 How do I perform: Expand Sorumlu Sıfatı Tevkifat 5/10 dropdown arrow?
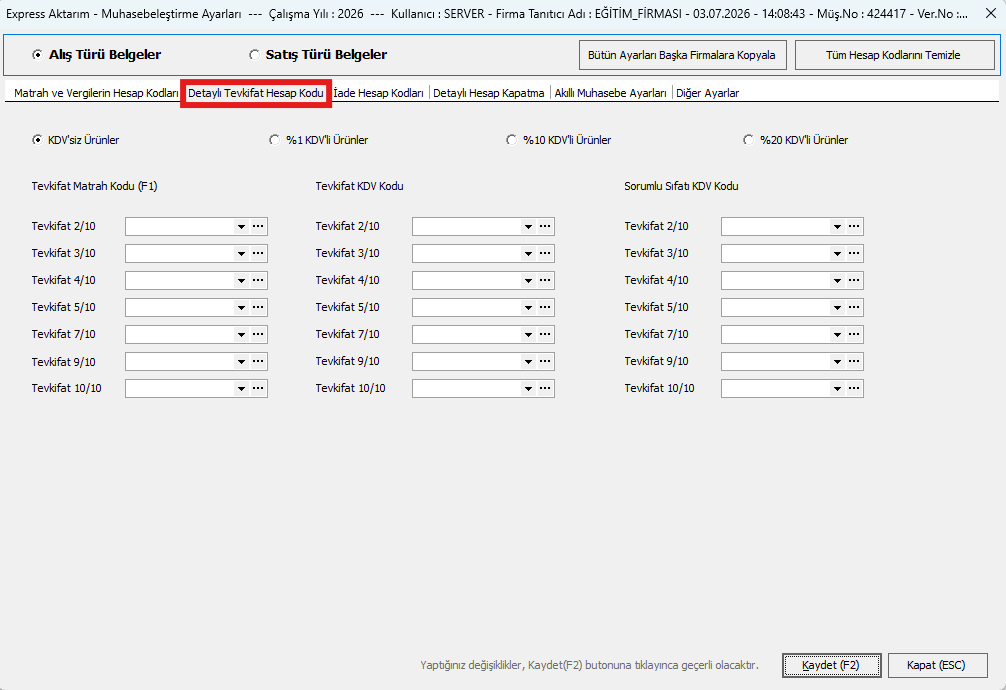coord(837,307)
